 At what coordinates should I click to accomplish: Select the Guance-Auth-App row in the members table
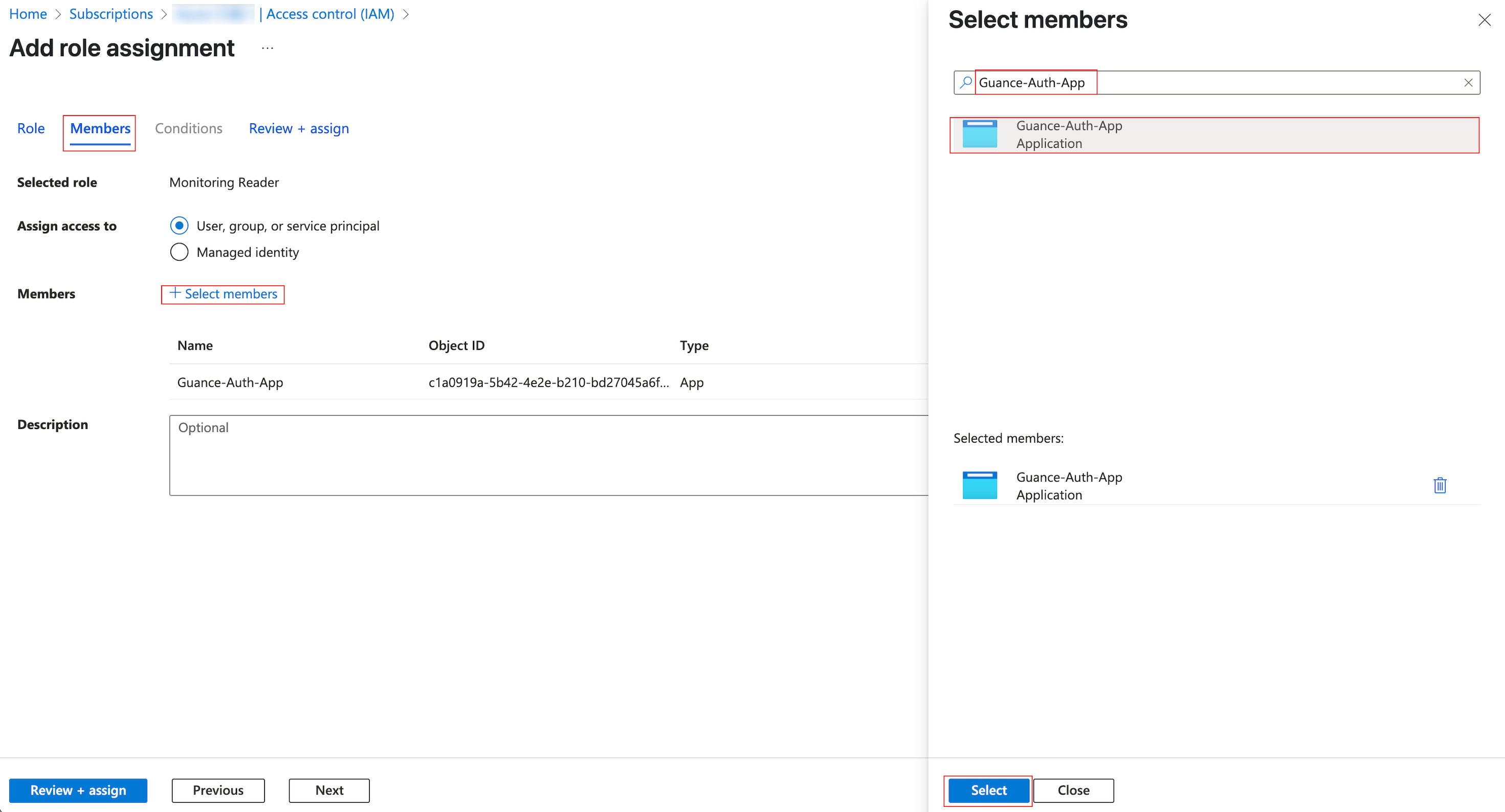[230, 382]
